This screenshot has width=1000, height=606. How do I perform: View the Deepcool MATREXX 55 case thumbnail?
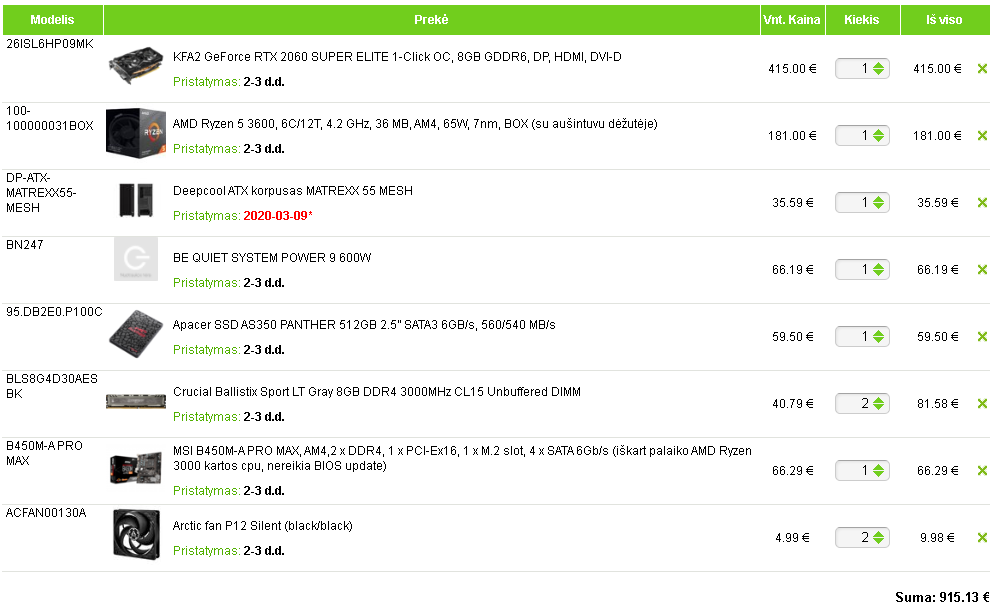coord(136,200)
